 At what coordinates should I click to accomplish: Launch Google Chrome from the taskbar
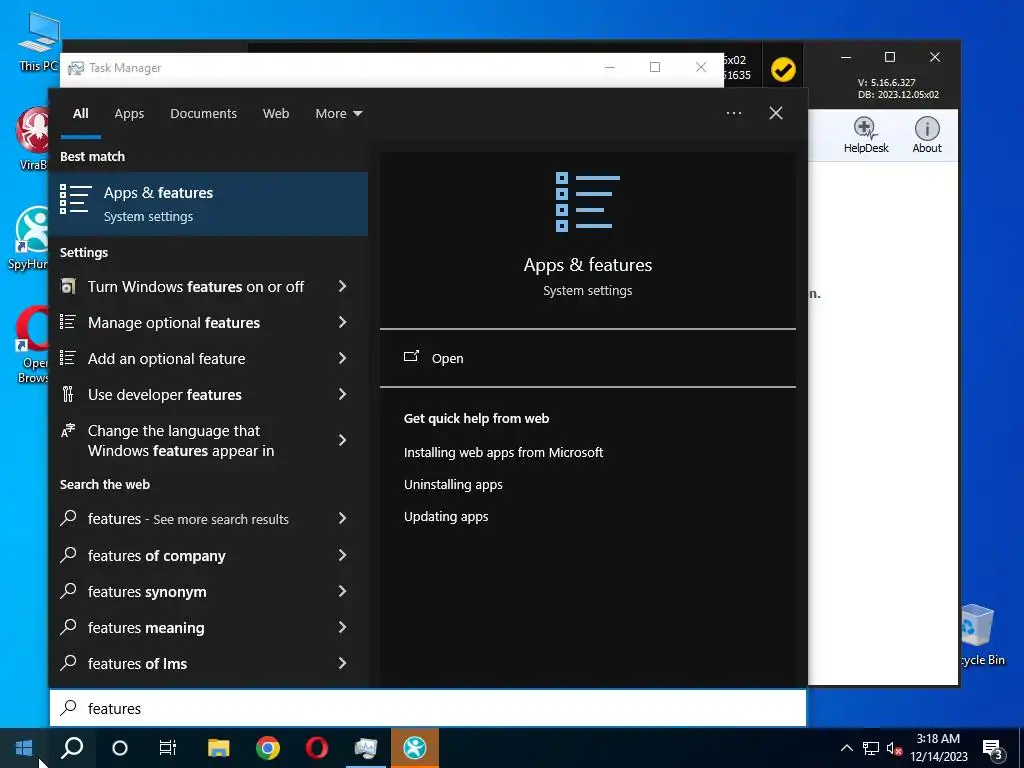point(268,748)
